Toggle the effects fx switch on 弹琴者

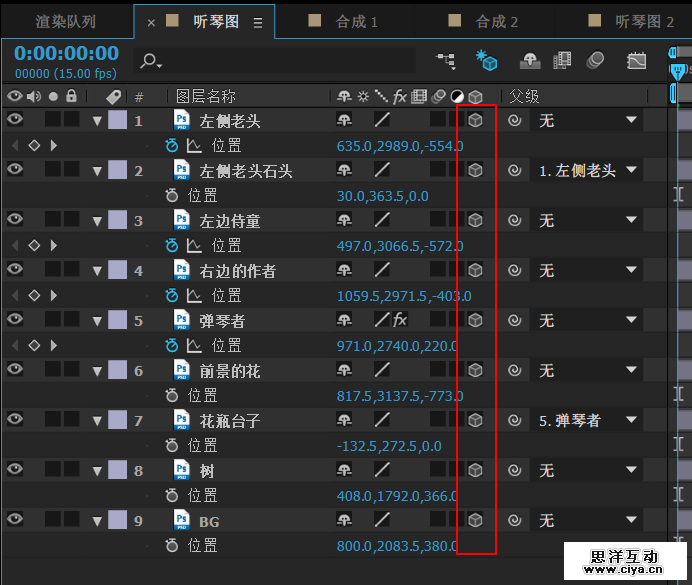[400, 320]
